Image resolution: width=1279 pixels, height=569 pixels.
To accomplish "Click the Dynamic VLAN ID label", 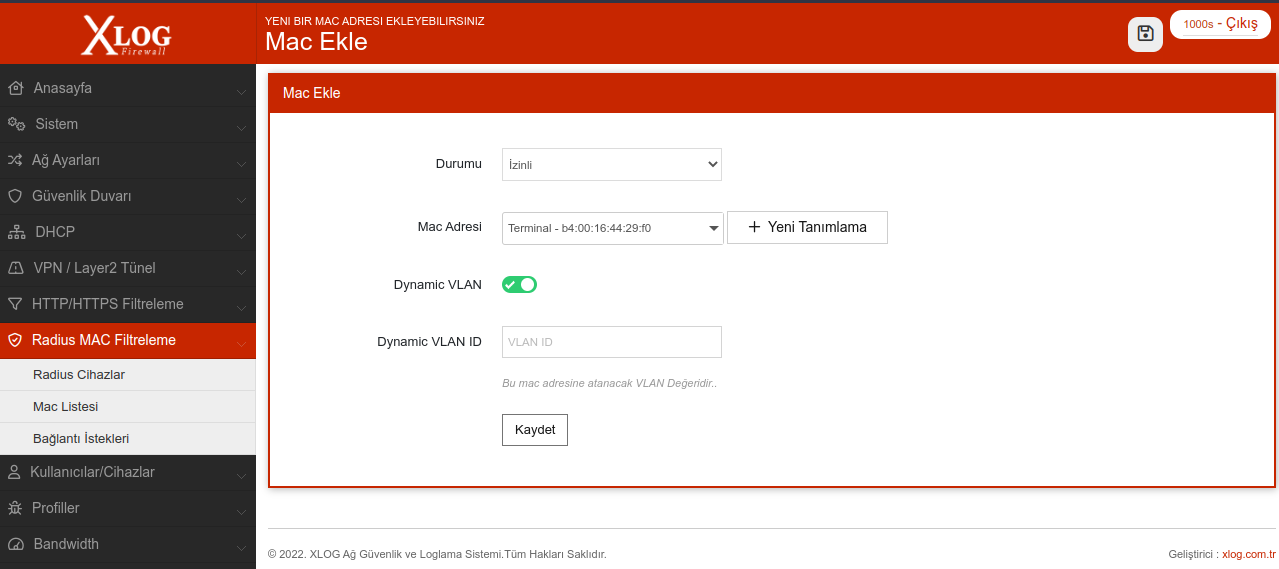I will pyautogui.click(x=429, y=342).
